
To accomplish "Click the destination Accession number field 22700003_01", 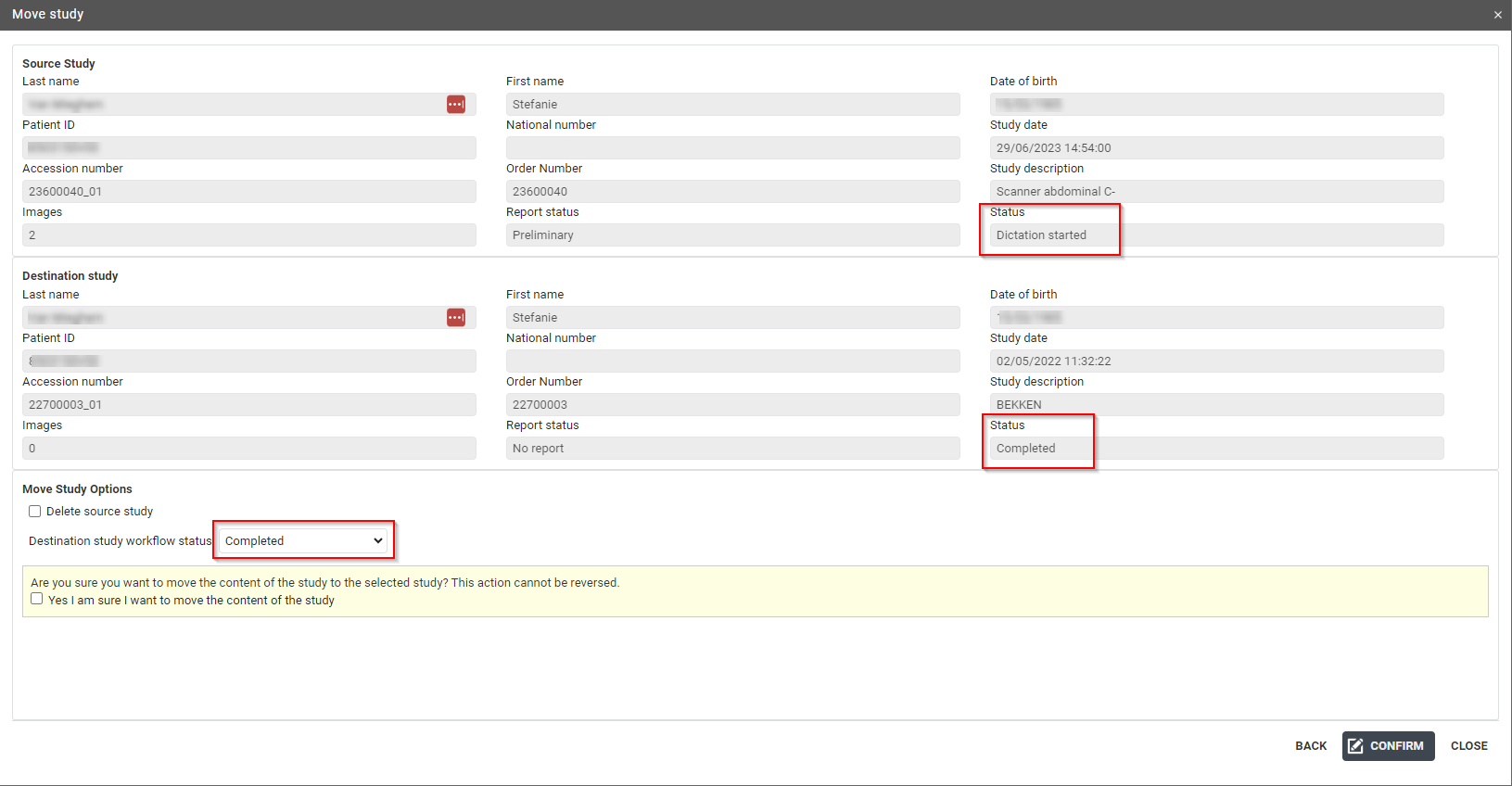I will [248, 405].
